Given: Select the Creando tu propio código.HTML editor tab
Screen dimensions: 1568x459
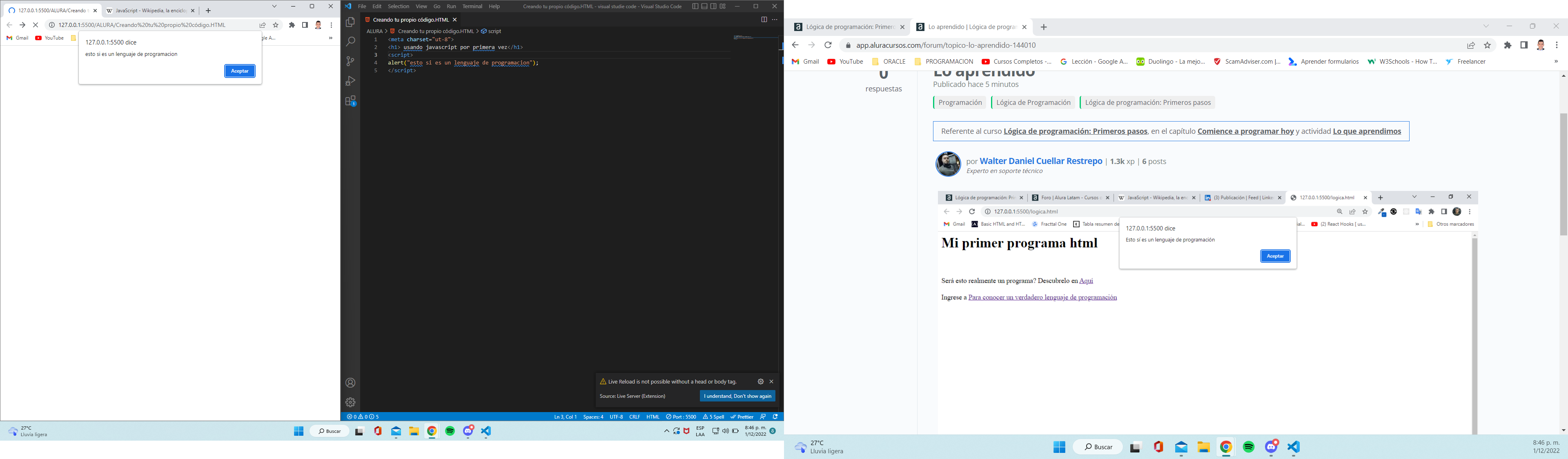Looking at the screenshot, I should pos(410,20).
